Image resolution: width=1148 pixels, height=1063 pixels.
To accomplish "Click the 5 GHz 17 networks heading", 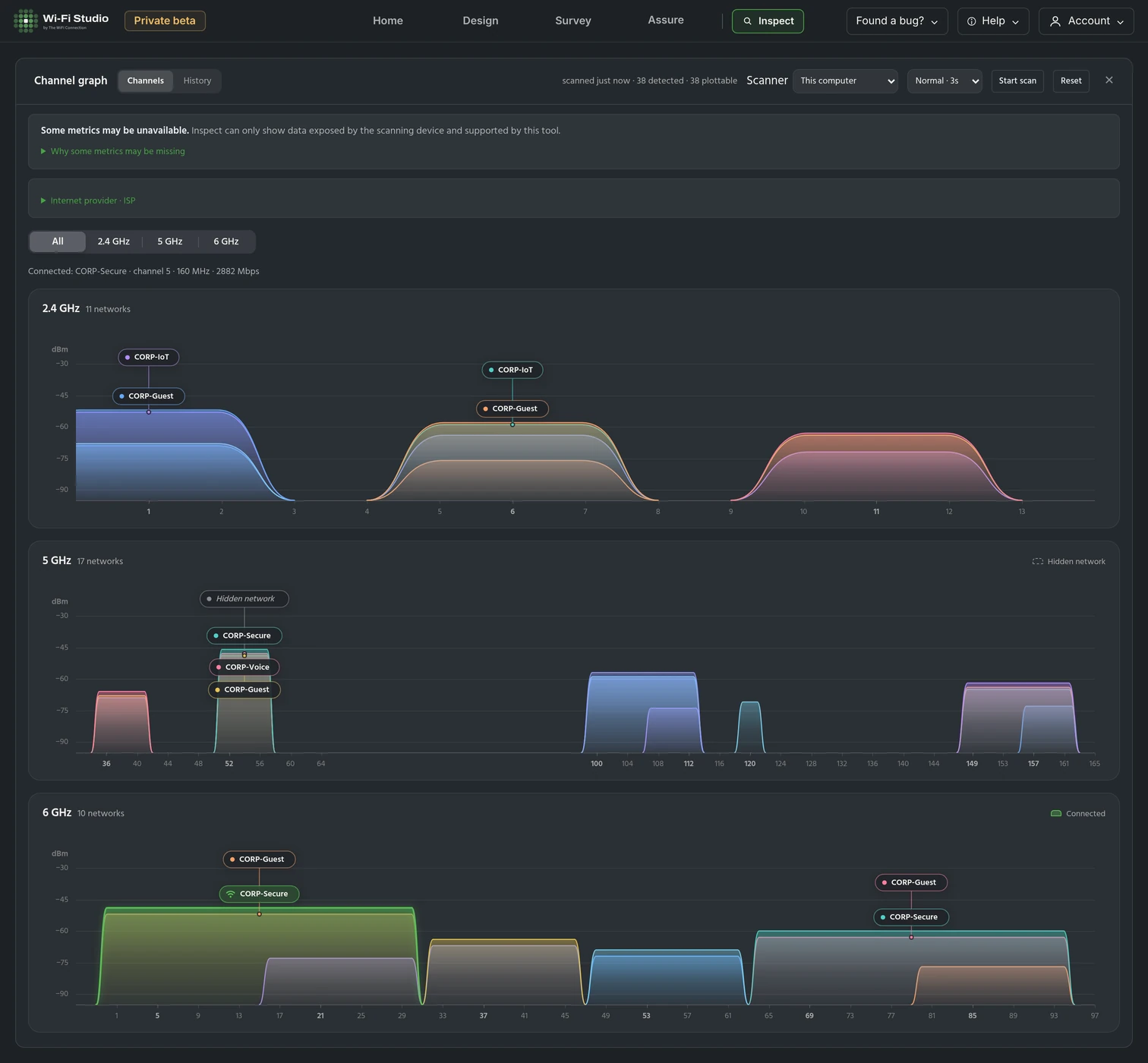I will [82, 560].
